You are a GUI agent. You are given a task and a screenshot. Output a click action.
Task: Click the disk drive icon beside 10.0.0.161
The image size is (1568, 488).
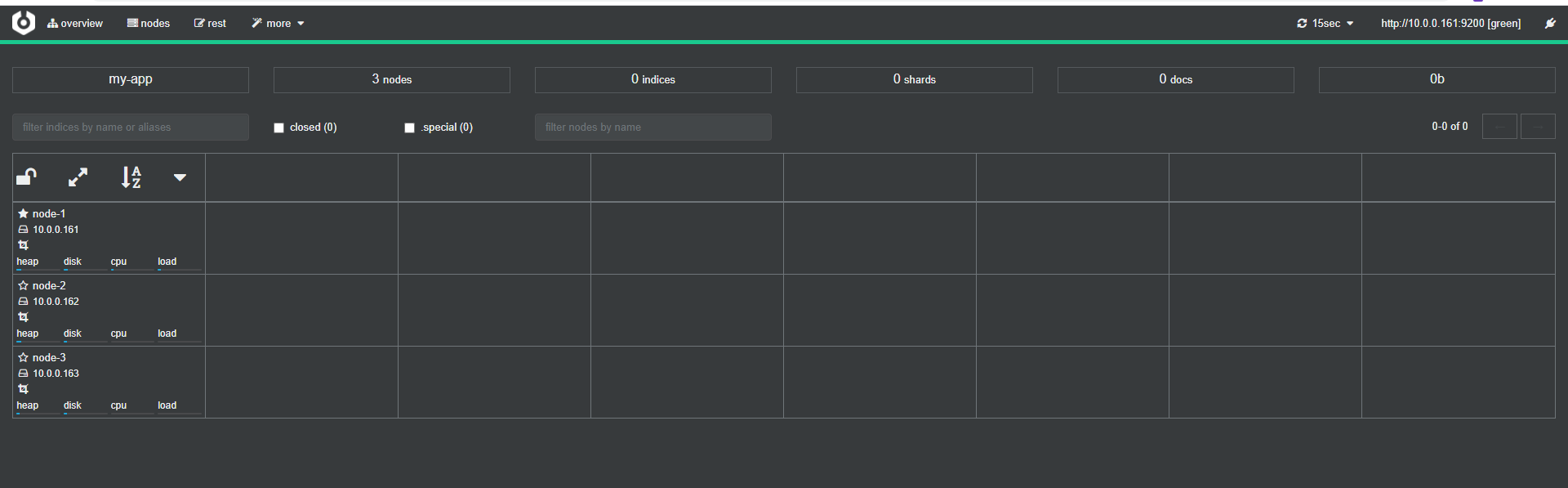(x=23, y=230)
